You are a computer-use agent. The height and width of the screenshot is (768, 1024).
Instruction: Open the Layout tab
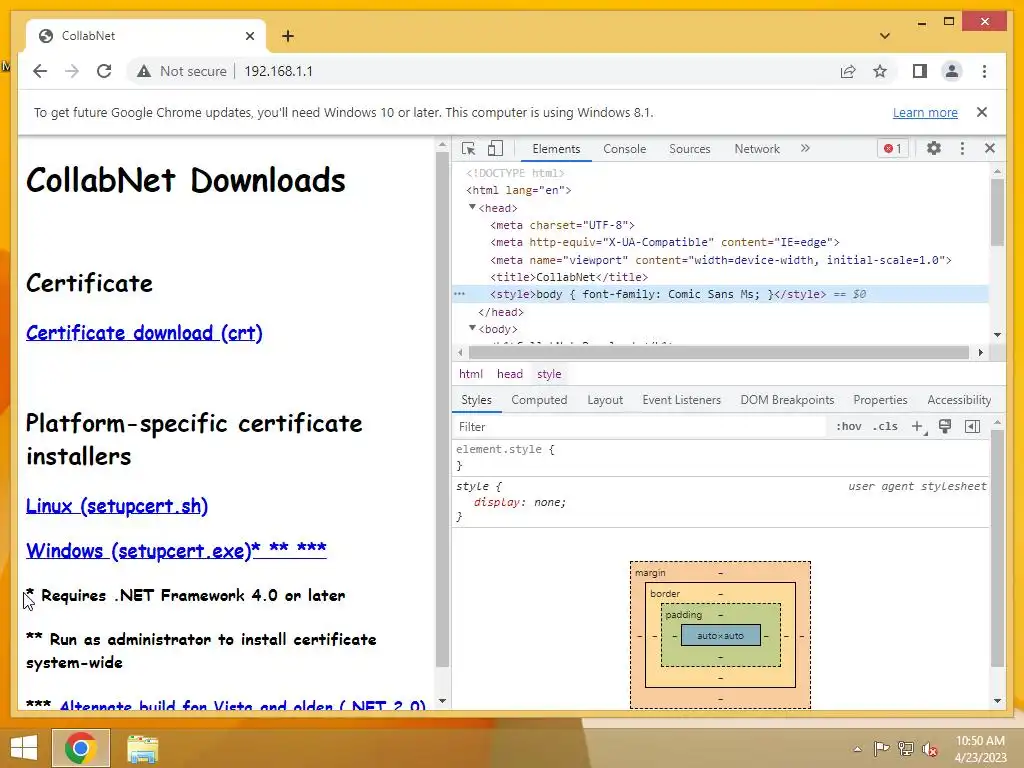tap(605, 400)
